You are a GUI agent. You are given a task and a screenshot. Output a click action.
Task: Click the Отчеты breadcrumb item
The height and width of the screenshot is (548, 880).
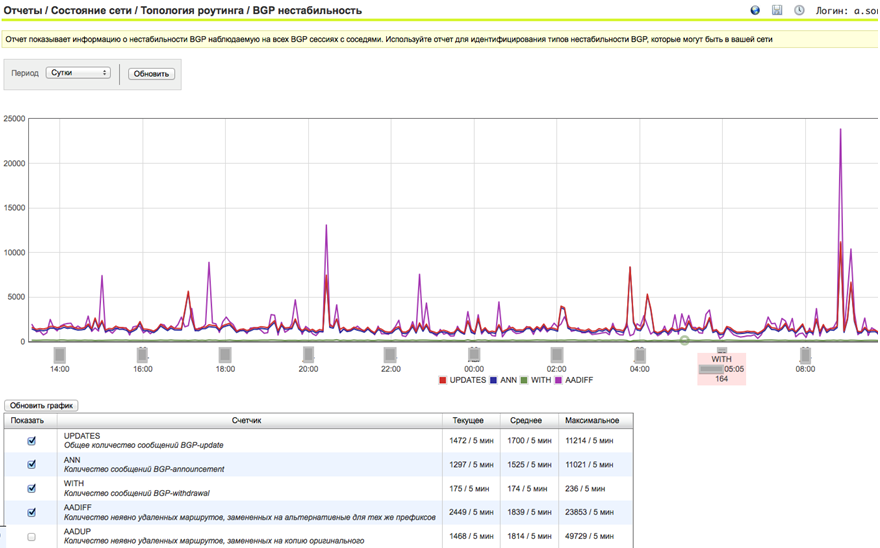point(23,11)
